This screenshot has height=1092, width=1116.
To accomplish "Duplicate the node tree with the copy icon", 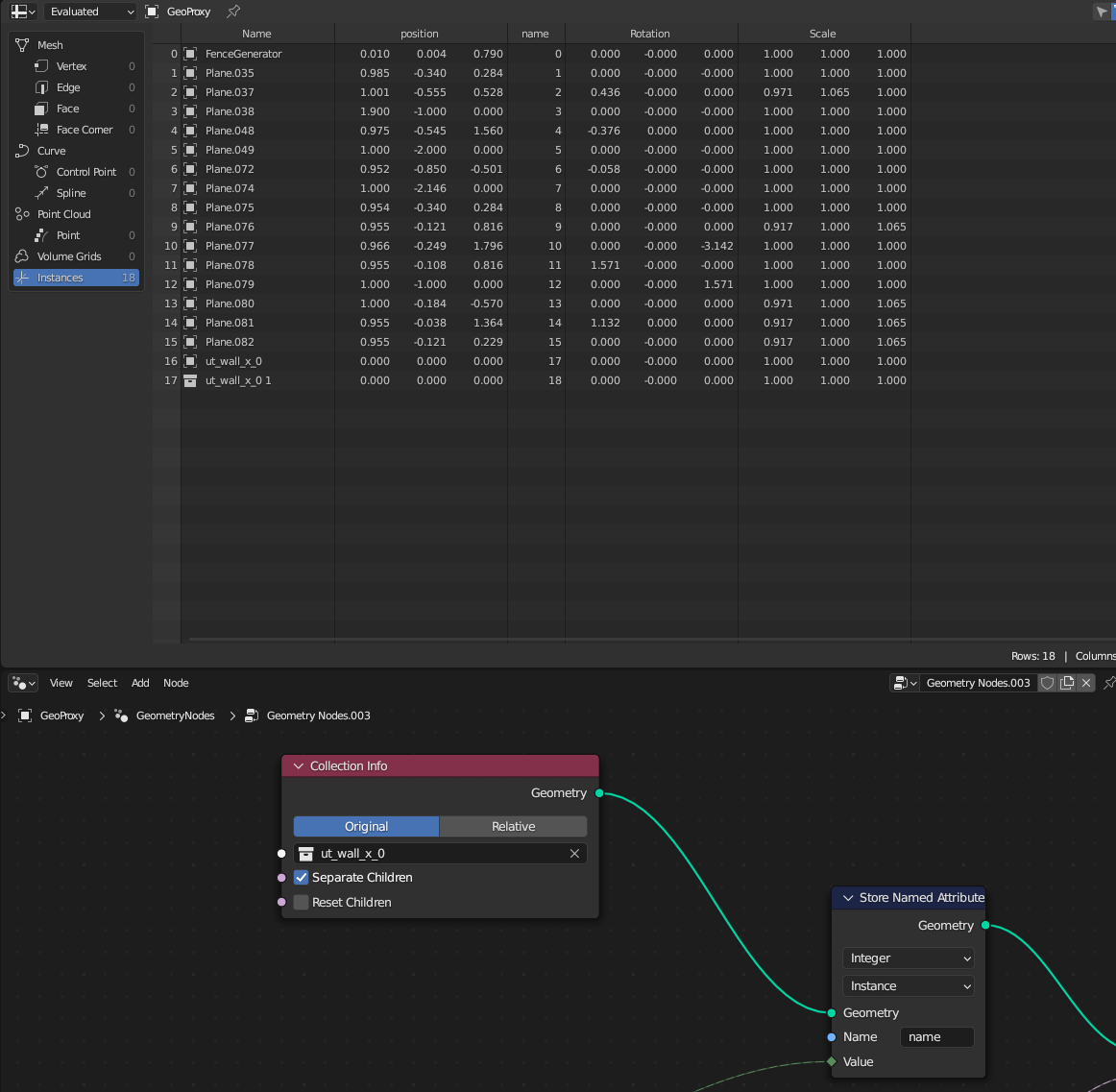I will [x=1067, y=684].
